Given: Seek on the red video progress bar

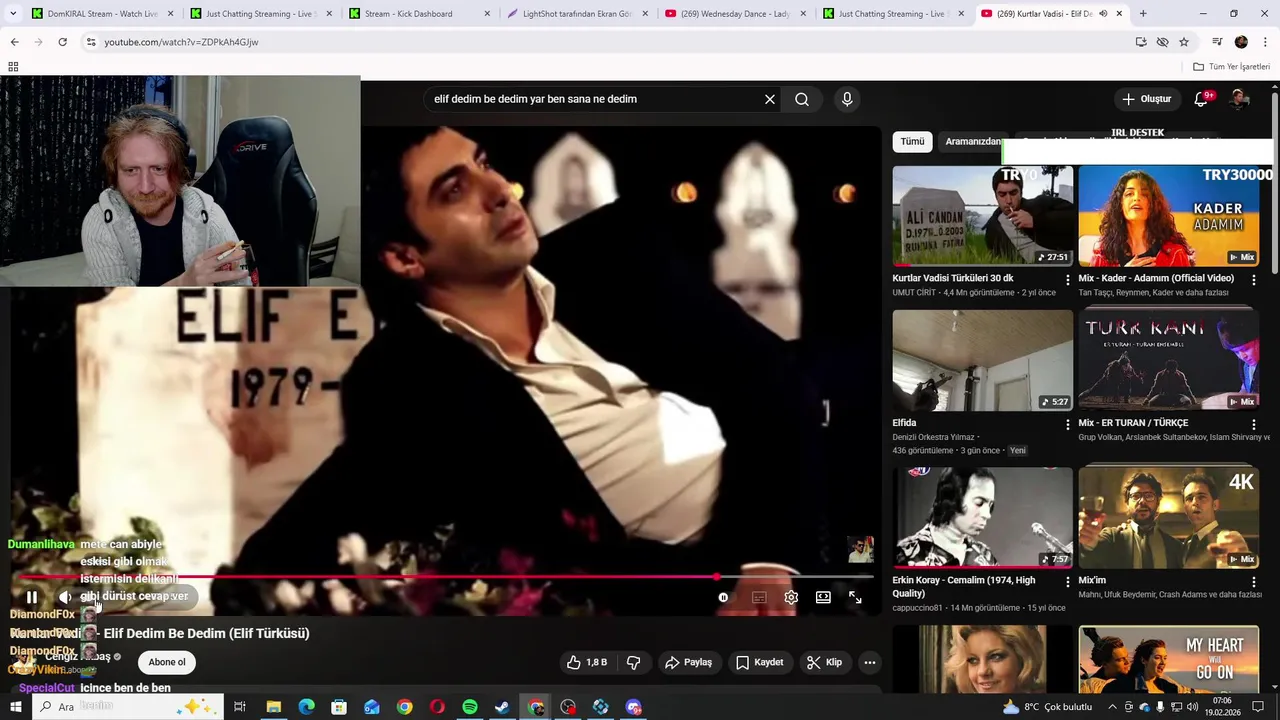Looking at the screenshot, I should click(x=446, y=577).
